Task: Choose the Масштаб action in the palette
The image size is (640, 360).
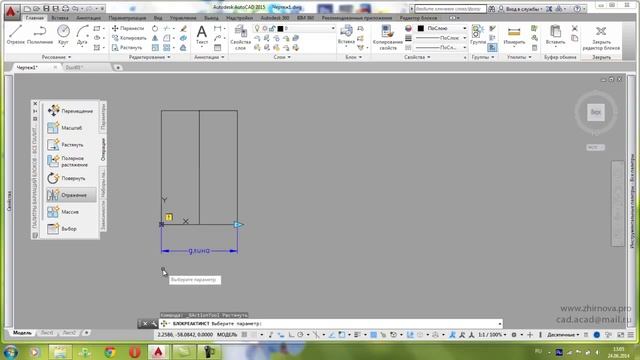Action: coord(70,128)
